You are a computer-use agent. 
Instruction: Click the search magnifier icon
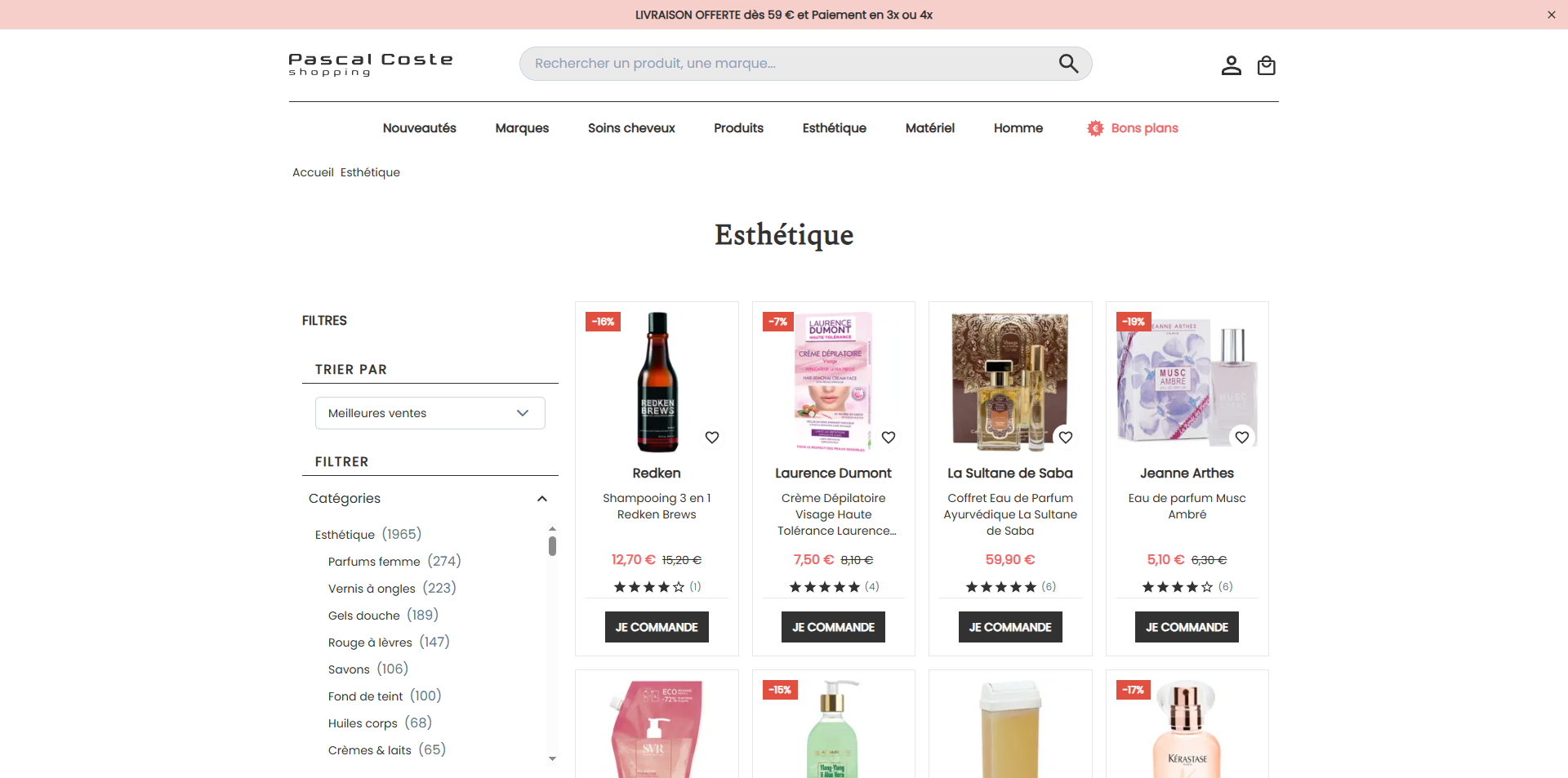[x=1068, y=64]
